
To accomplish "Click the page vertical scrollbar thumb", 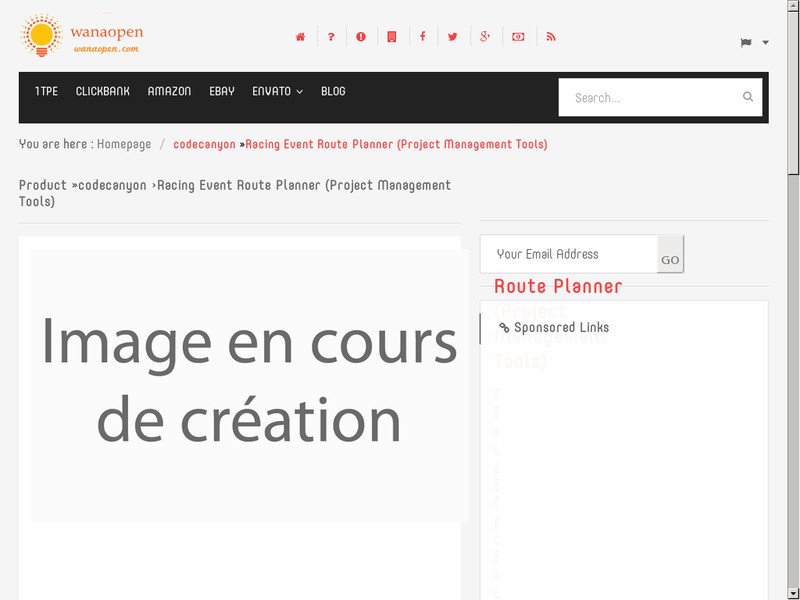I will [x=793, y=92].
